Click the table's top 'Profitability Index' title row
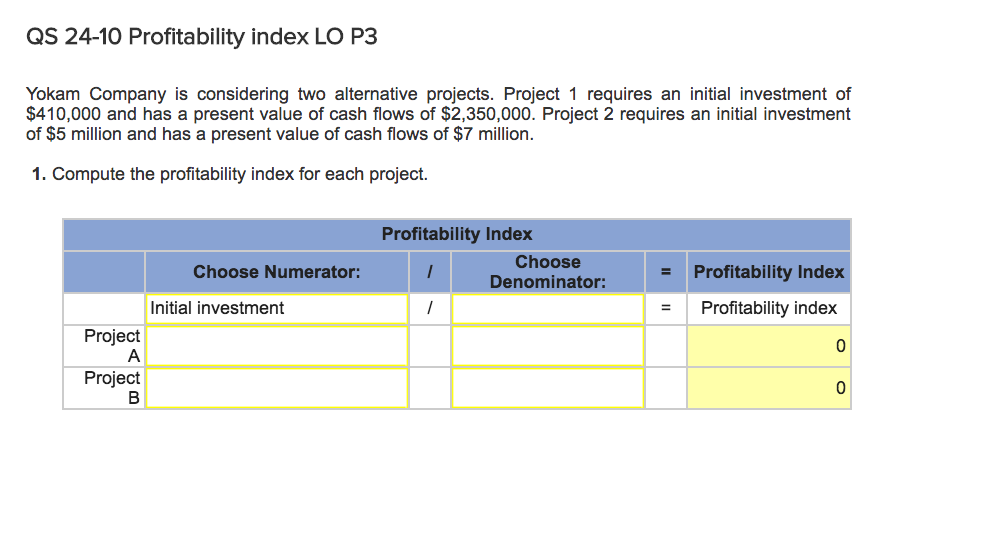The height and width of the screenshot is (540, 996). pyautogui.click(x=457, y=234)
